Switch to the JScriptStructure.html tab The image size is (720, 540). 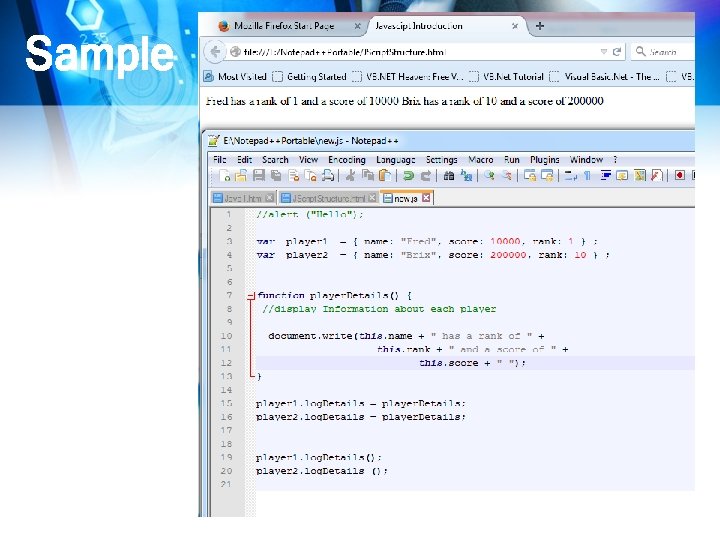click(328, 198)
